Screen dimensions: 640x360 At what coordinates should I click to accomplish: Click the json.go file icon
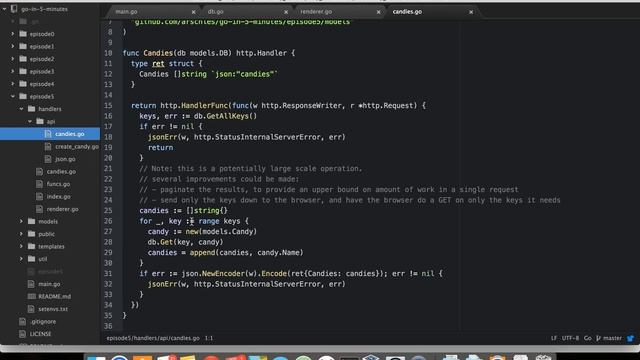click(x=48, y=159)
